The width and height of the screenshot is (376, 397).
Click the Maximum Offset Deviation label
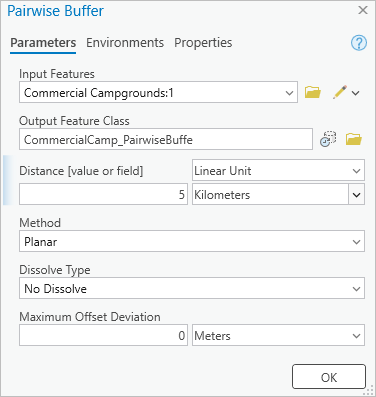tap(90, 317)
